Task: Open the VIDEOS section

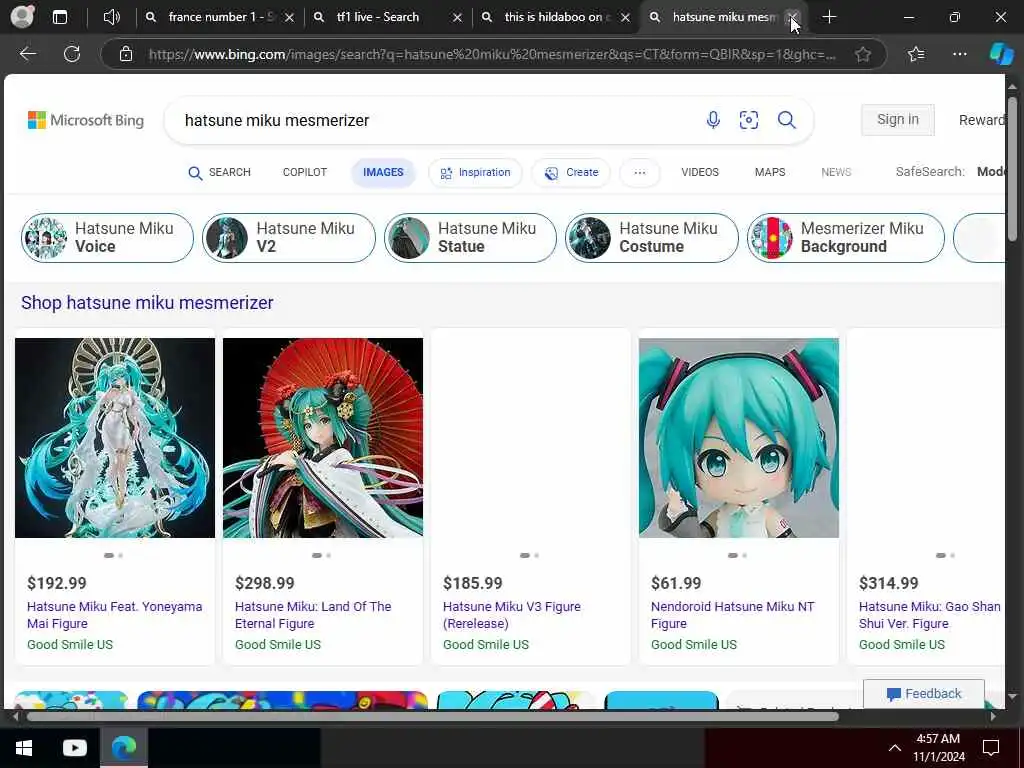Action: (x=700, y=172)
